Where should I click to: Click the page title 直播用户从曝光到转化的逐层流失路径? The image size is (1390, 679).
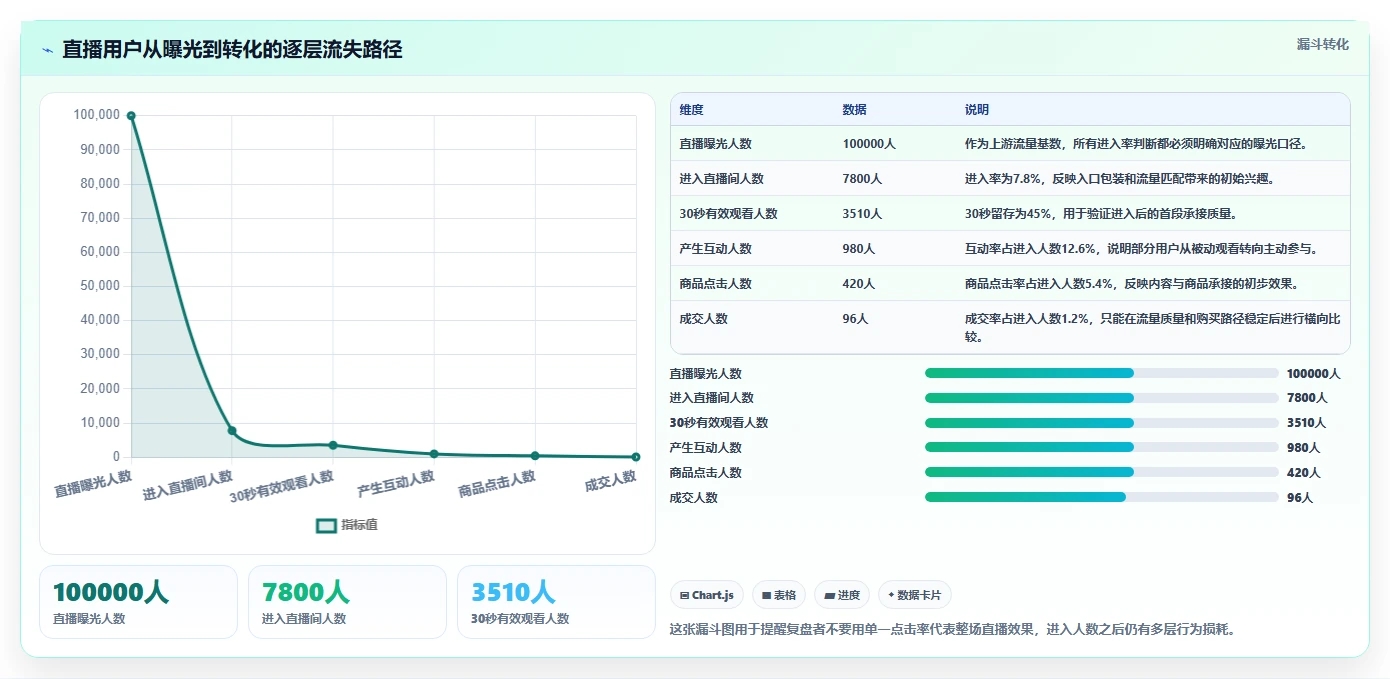pyautogui.click(x=232, y=49)
